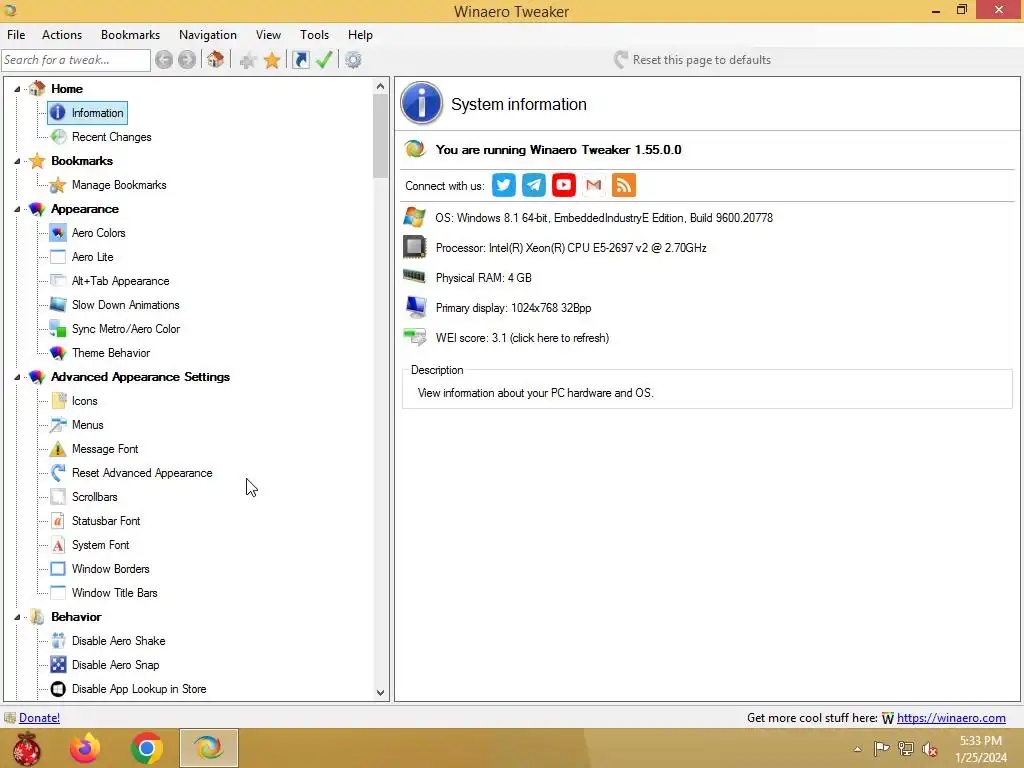Click the tree scrollbar down arrow
The width and height of the screenshot is (1024, 768).
tap(381, 693)
